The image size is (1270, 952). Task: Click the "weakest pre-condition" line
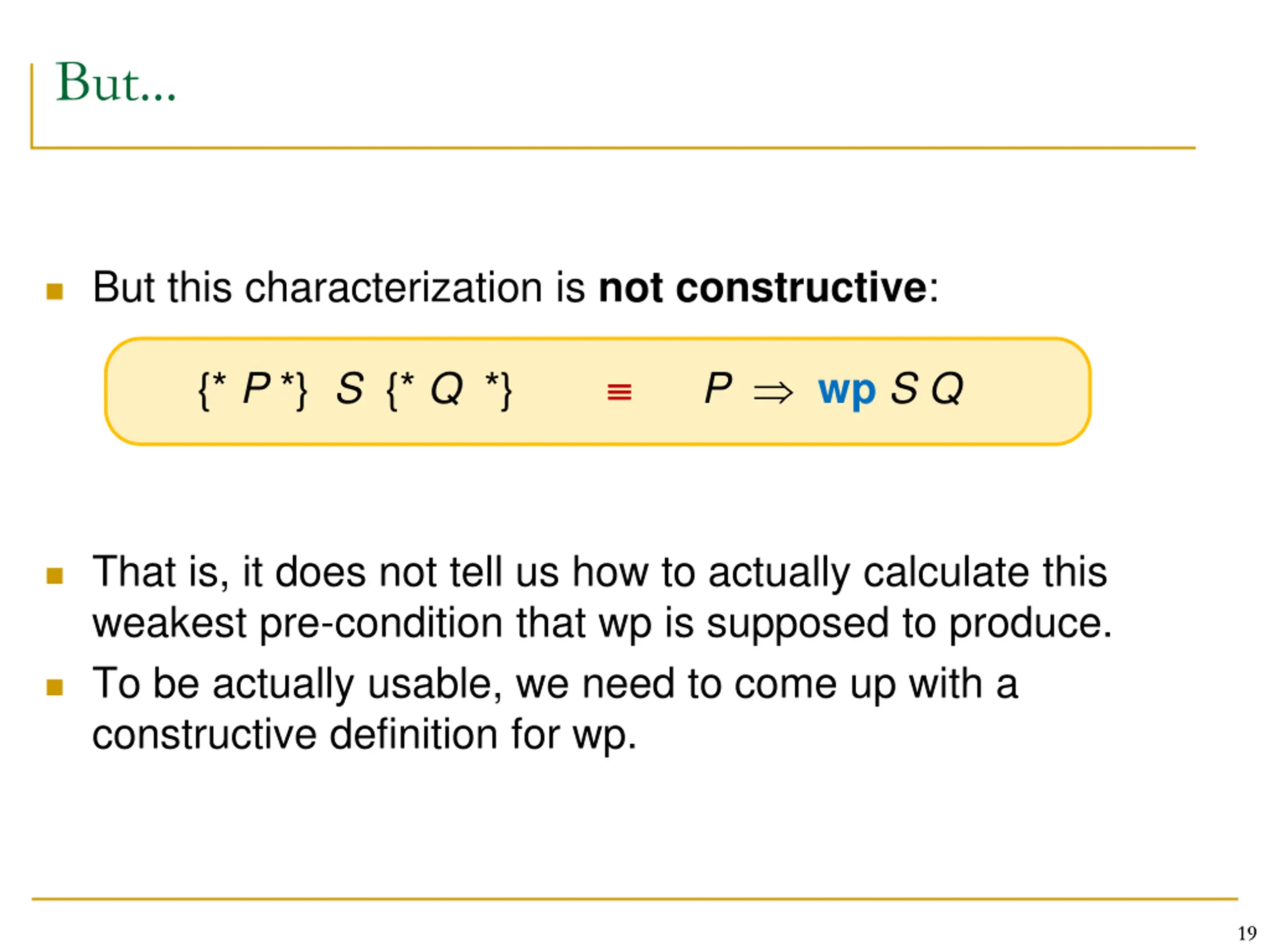coord(602,624)
